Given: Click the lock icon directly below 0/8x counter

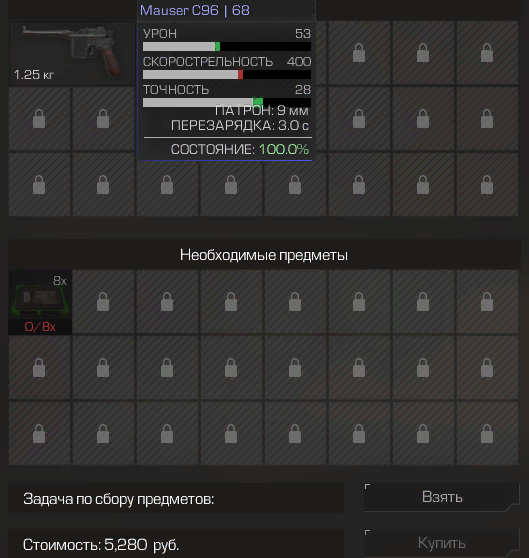Looking at the screenshot, I should [x=39, y=368].
